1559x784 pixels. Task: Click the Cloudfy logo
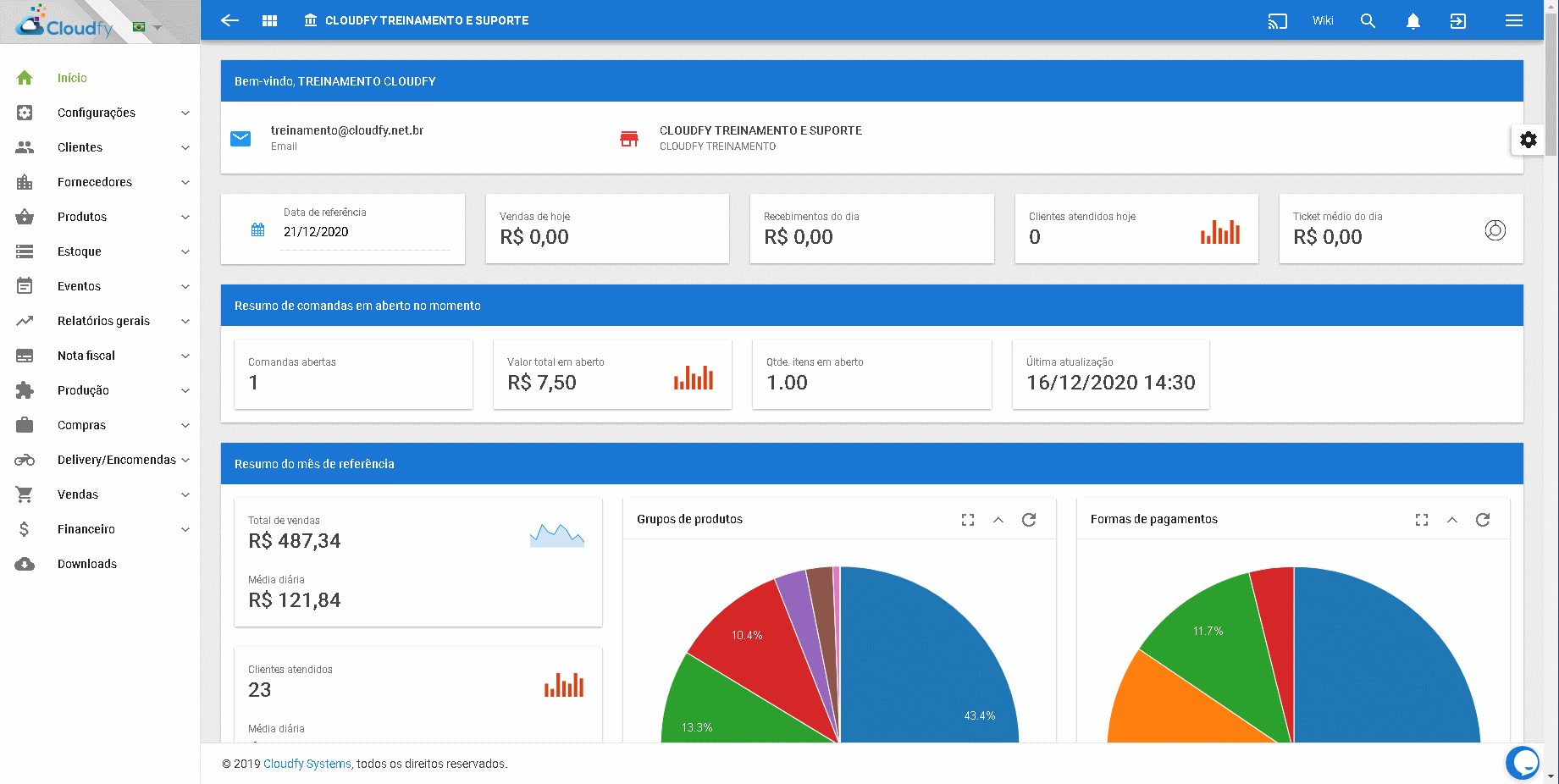click(64, 21)
